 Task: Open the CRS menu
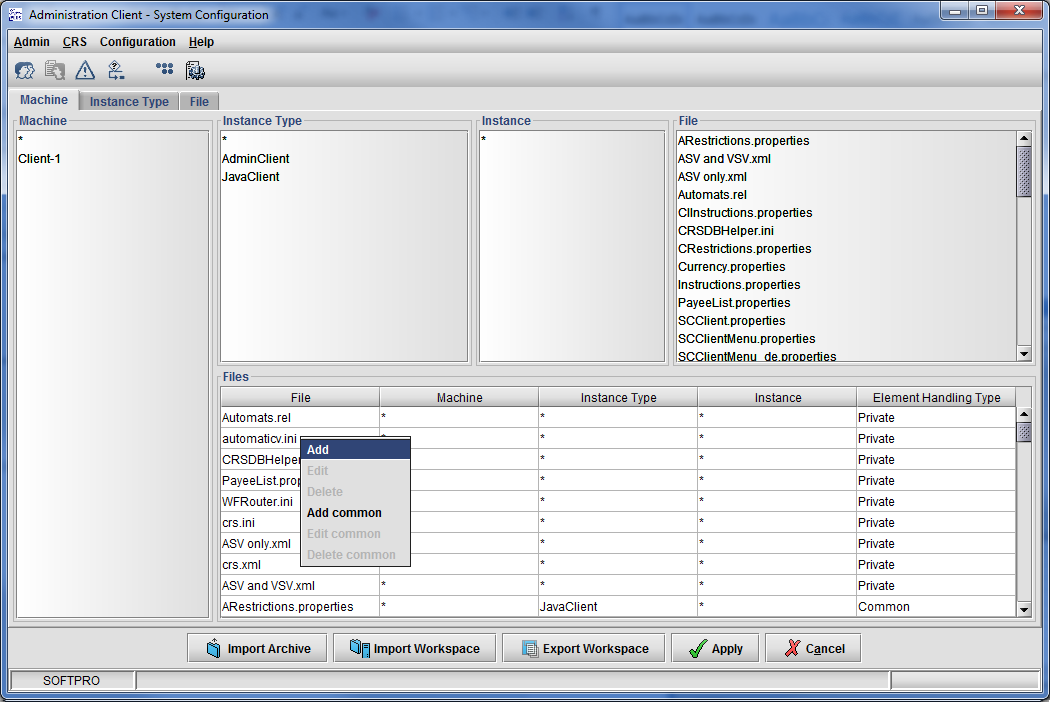75,42
